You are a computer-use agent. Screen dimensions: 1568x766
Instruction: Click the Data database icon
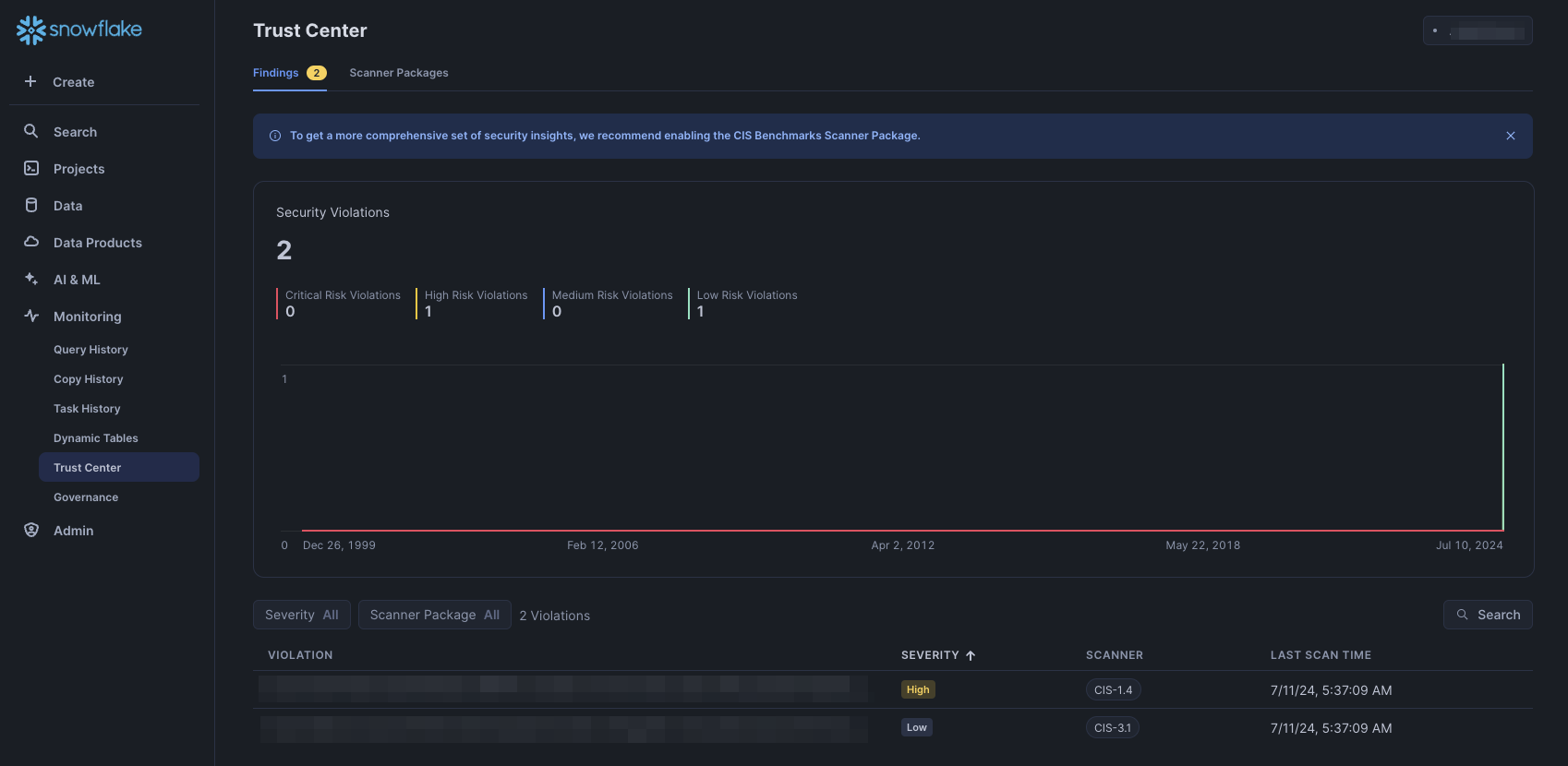click(x=30, y=205)
